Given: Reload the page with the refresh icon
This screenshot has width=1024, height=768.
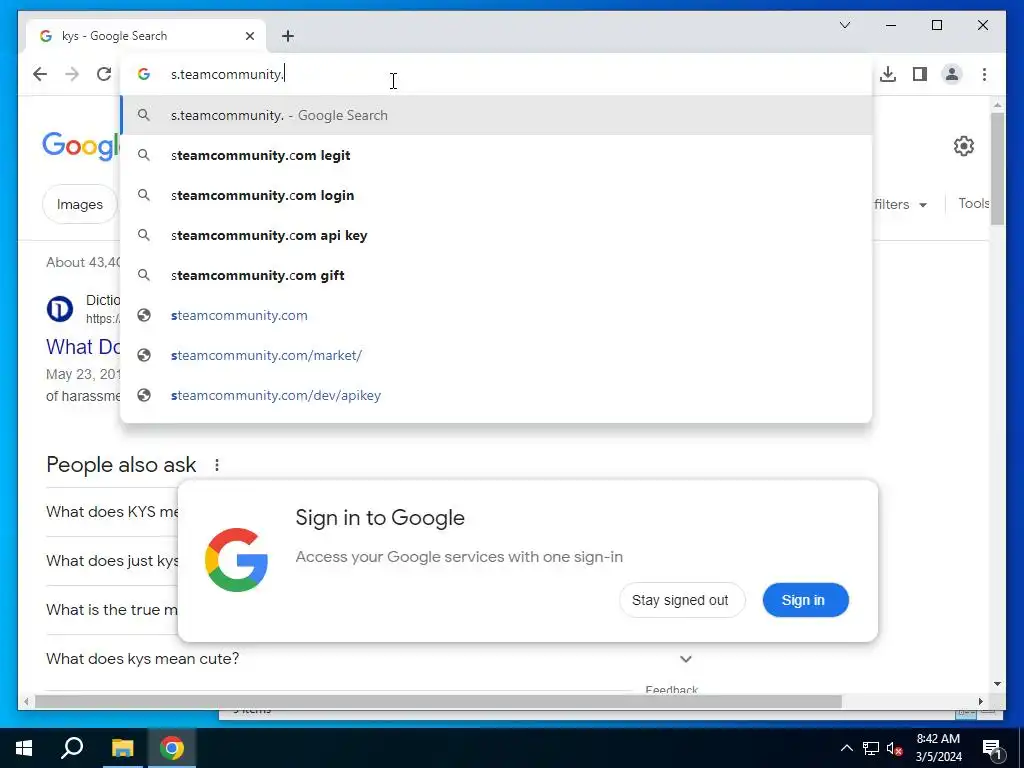Looking at the screenshot, I should (x=104, y=74).
